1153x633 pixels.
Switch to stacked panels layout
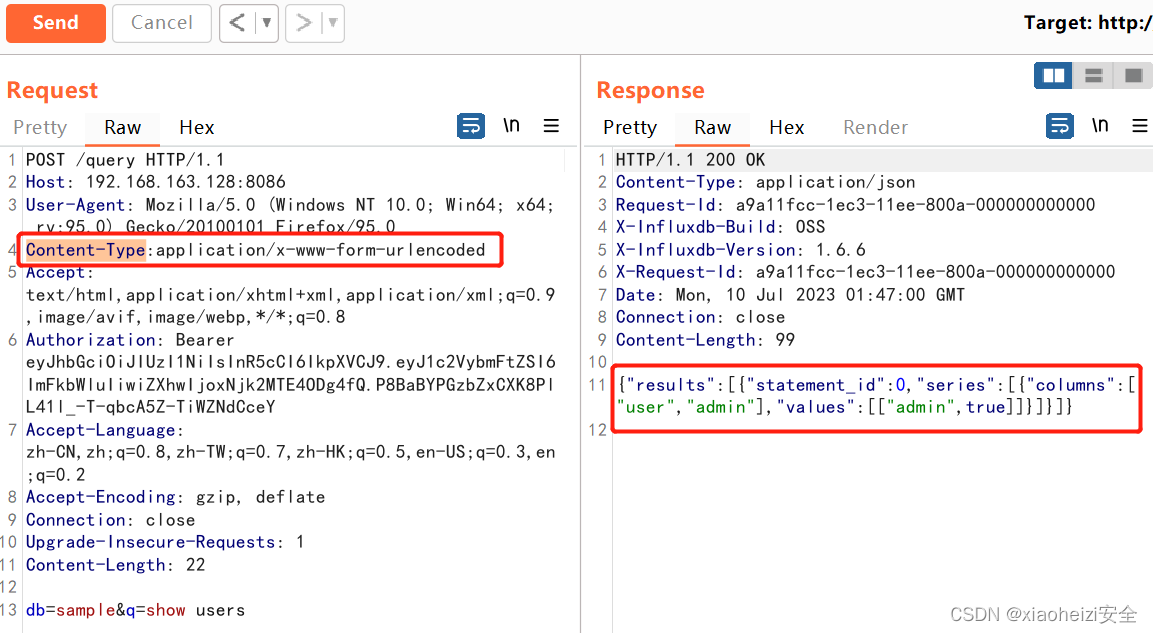(1093, 75)
